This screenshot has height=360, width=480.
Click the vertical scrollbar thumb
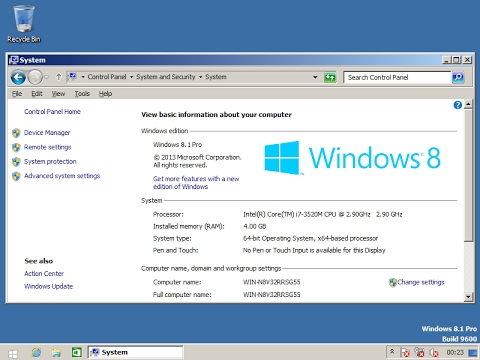468,175
